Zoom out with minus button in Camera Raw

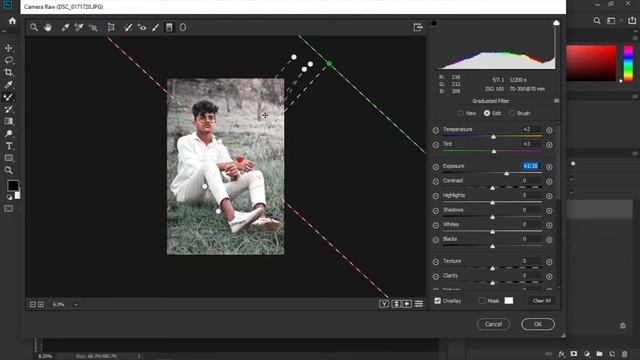pyautogui.click(x=33, y=304)
